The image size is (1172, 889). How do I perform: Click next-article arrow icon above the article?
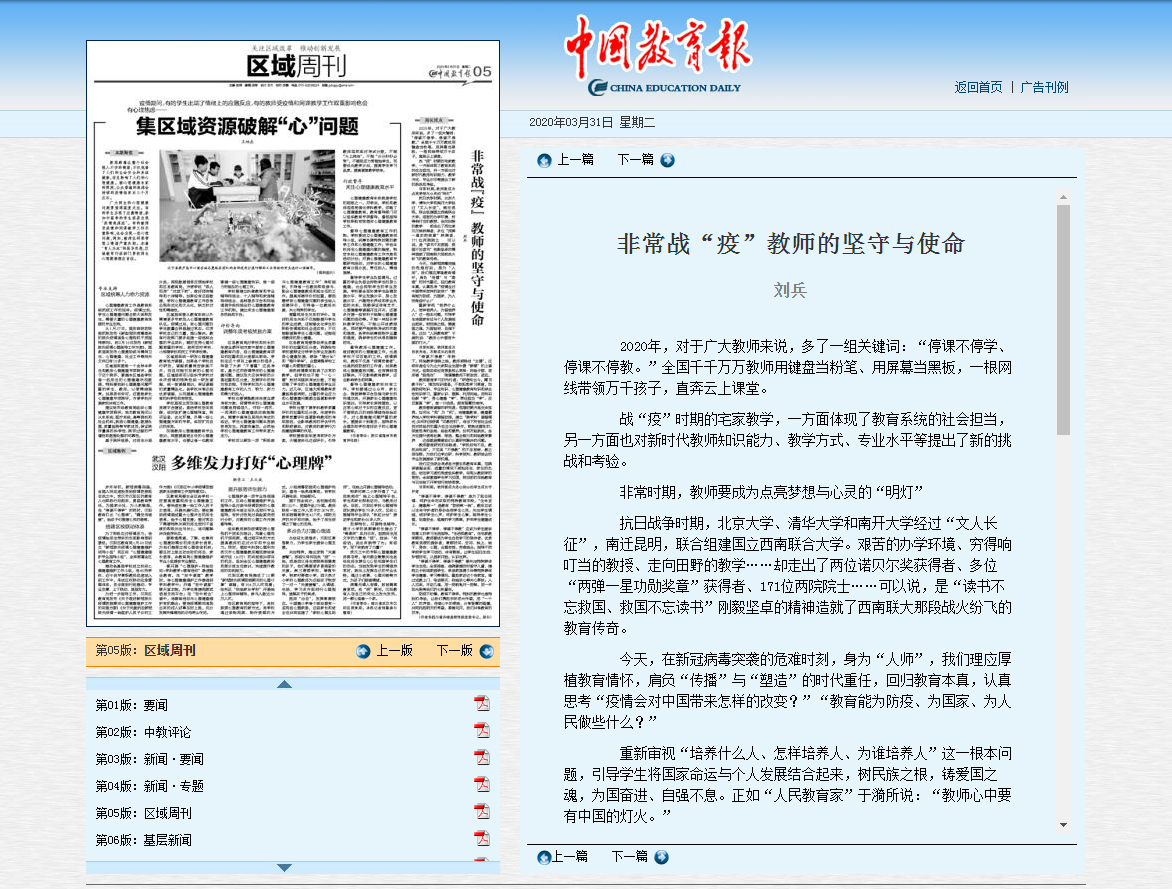(667, 160)
